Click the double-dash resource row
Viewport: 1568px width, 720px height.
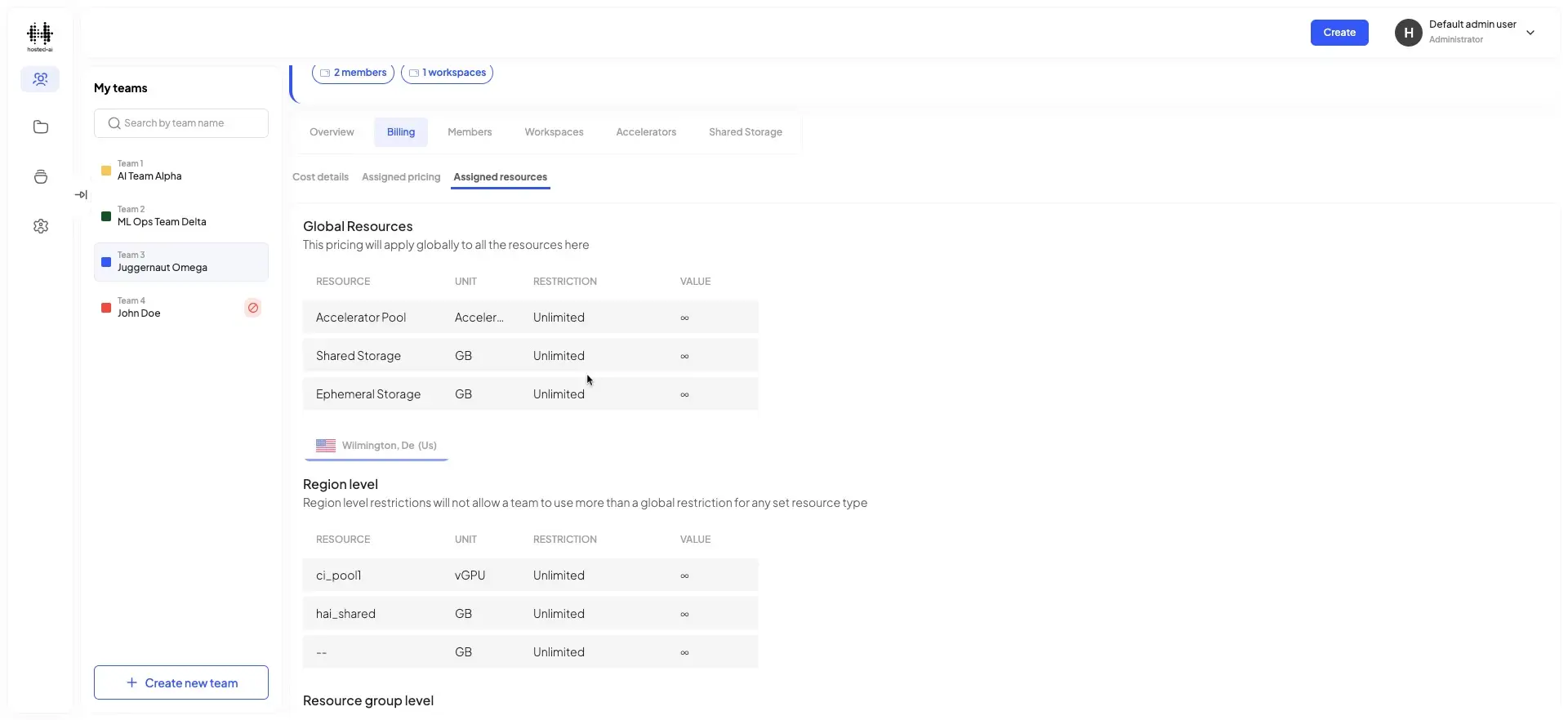530,652
